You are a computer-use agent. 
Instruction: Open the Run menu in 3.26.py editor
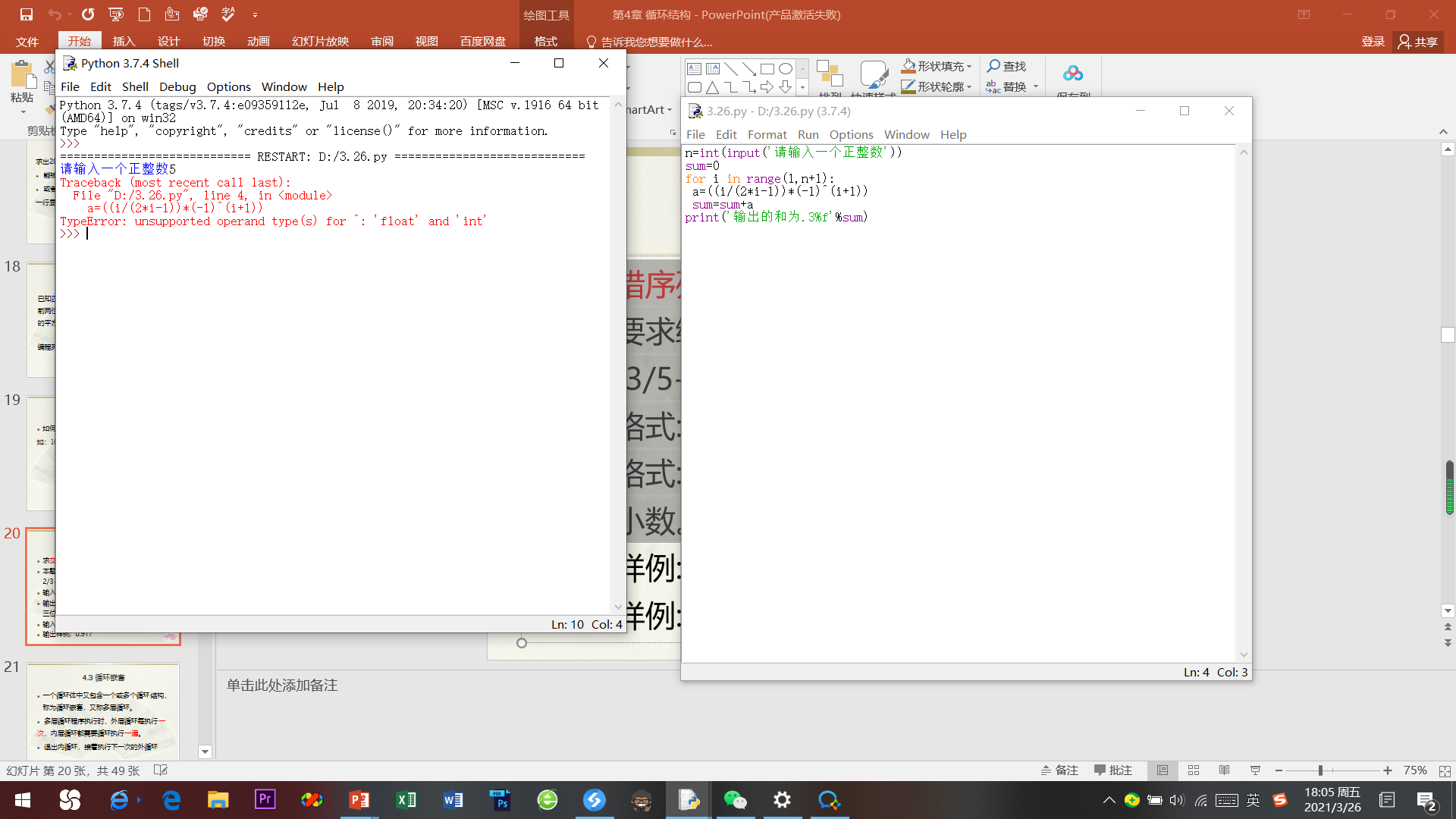808,134
